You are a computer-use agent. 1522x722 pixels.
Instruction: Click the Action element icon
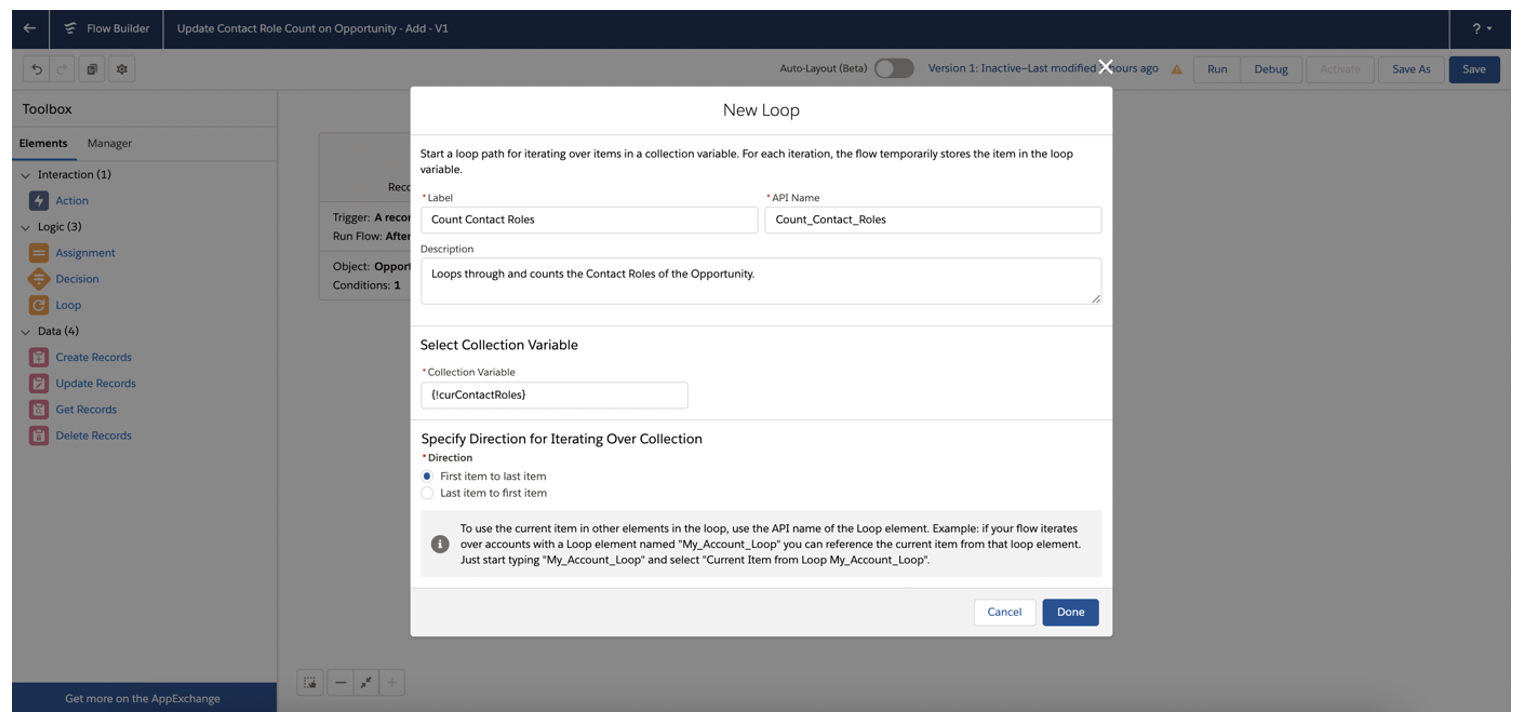point(39,201)
